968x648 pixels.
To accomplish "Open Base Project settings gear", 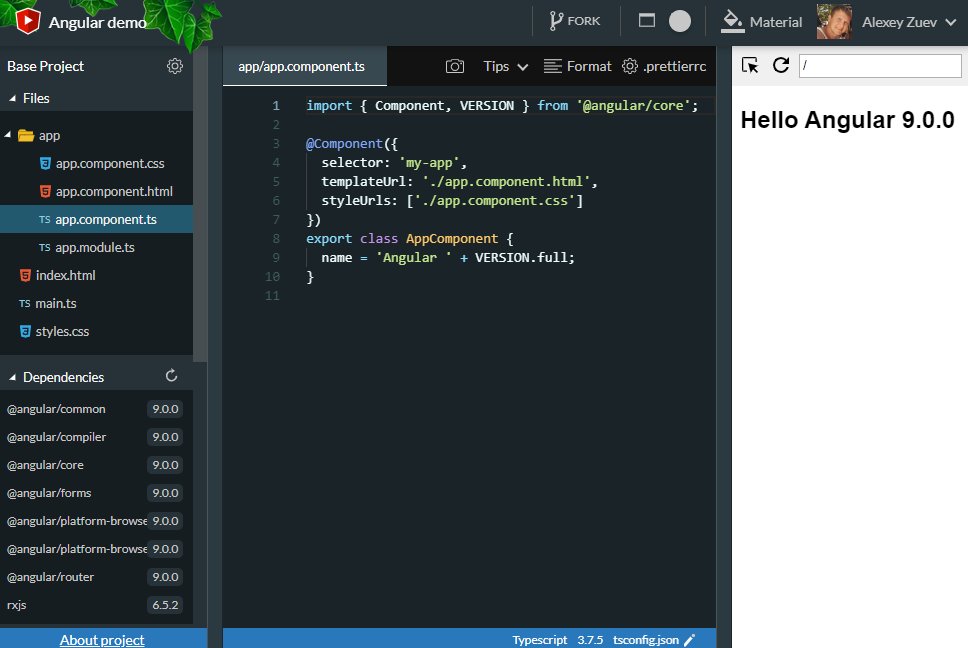I will 175,66.
